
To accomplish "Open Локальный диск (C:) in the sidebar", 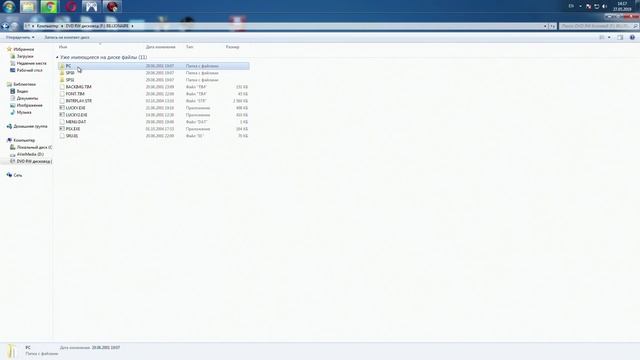I will [x=34, y=147].
